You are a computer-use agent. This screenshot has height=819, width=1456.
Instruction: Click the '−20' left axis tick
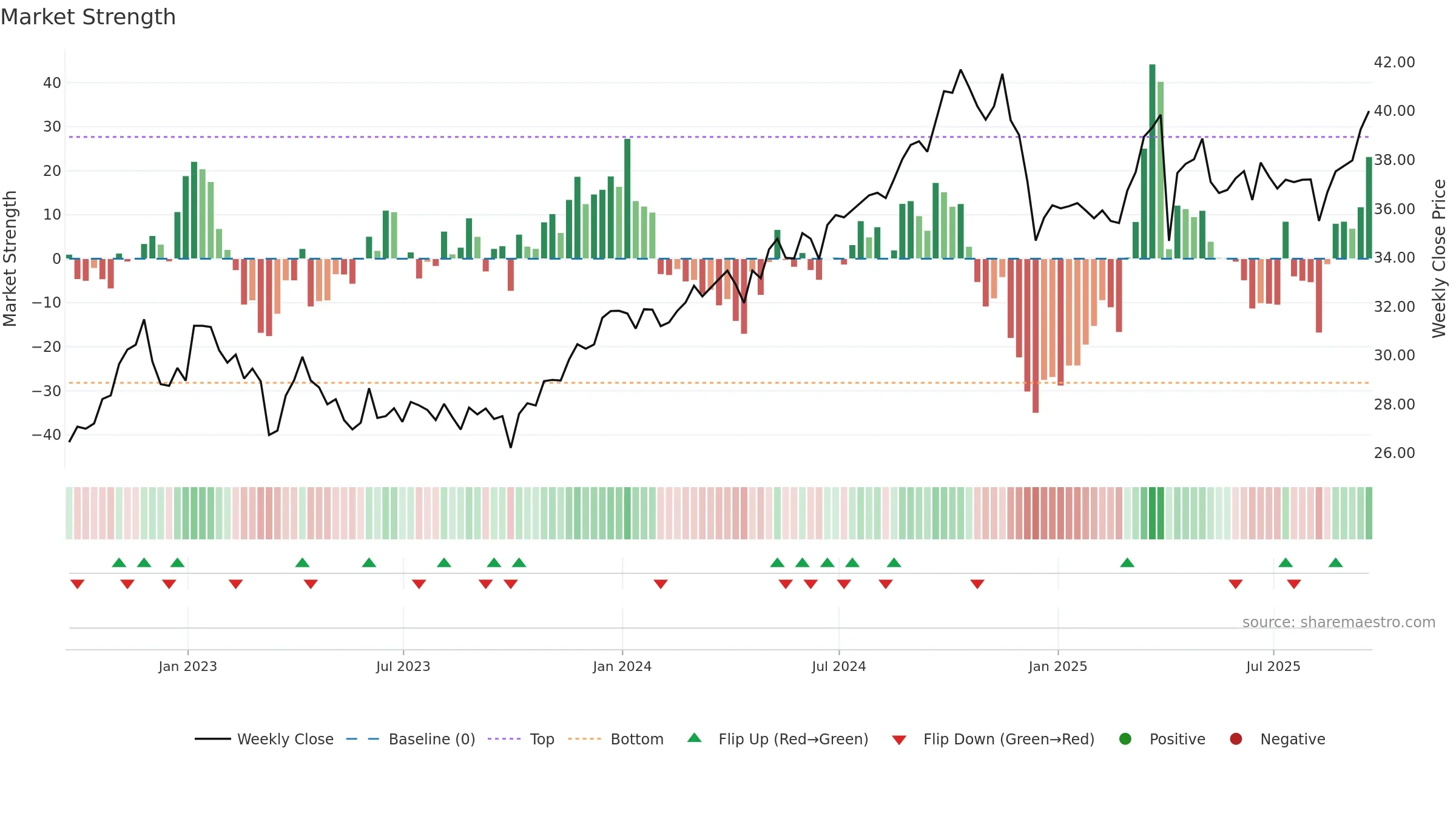pyautogui.click(x=47, y=347)
